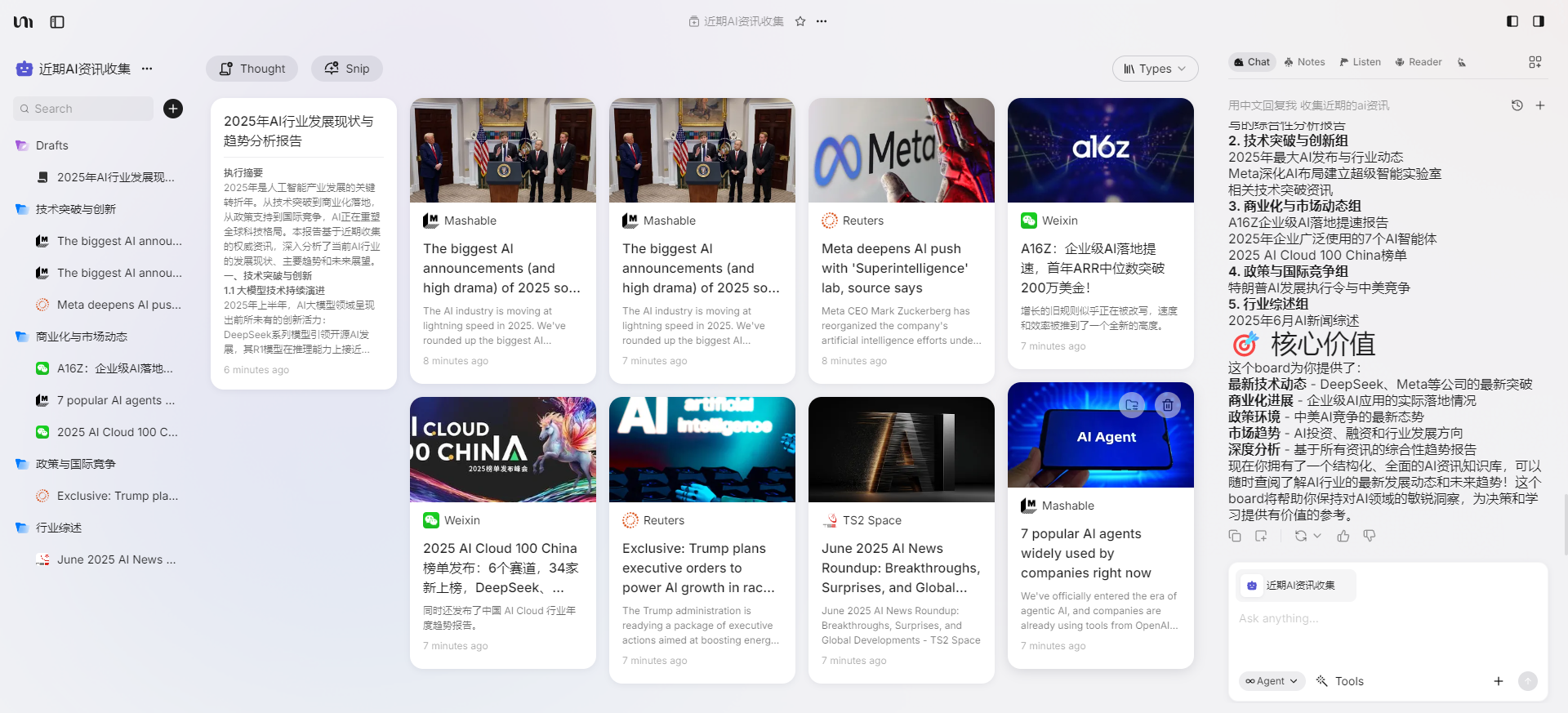Image resolution: width=1568 pixels, height=713 pixels.
Task: Give thumbs down to the response
Action: point(1370,536)
